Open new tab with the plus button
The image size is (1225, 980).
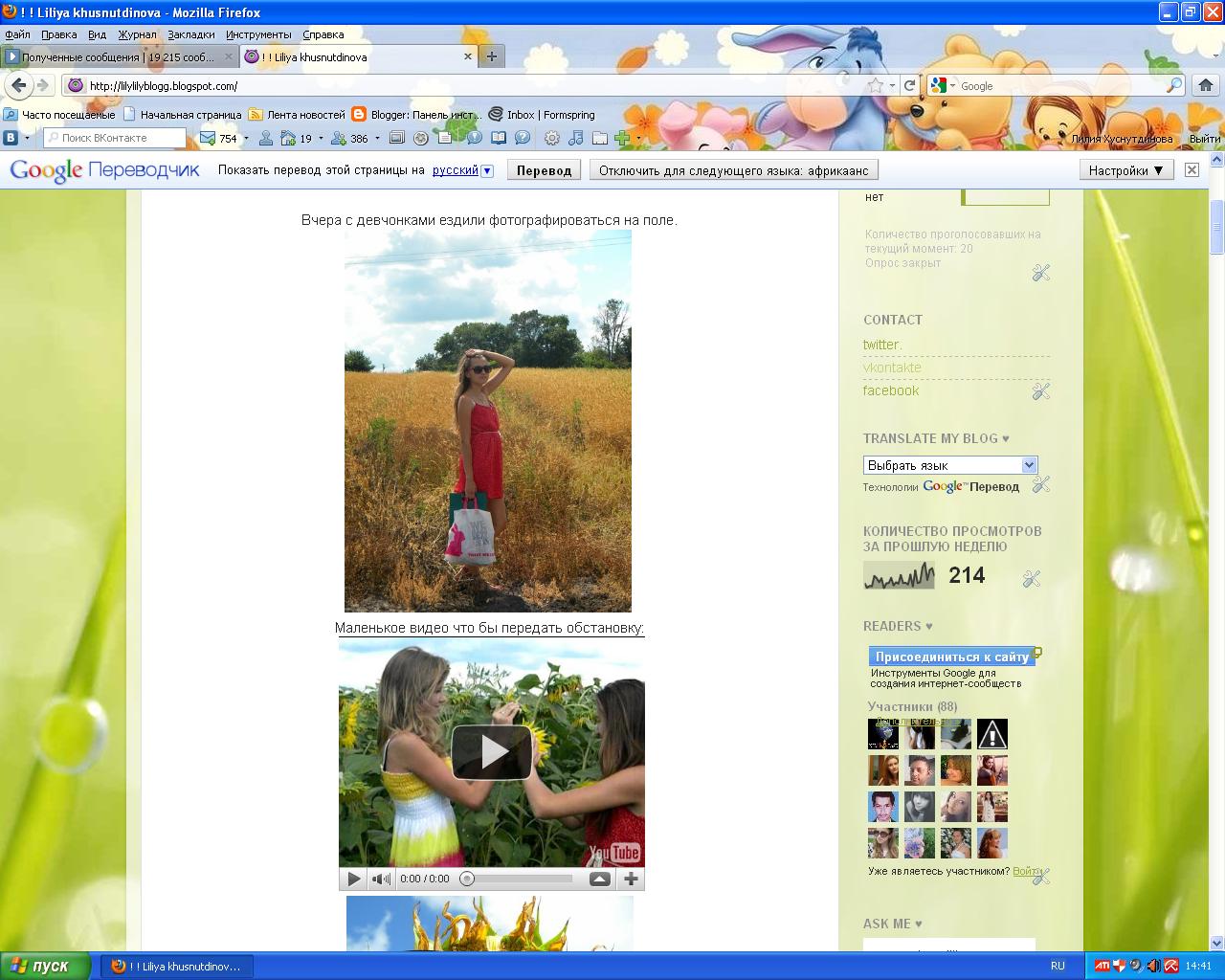tap(491, 56)
